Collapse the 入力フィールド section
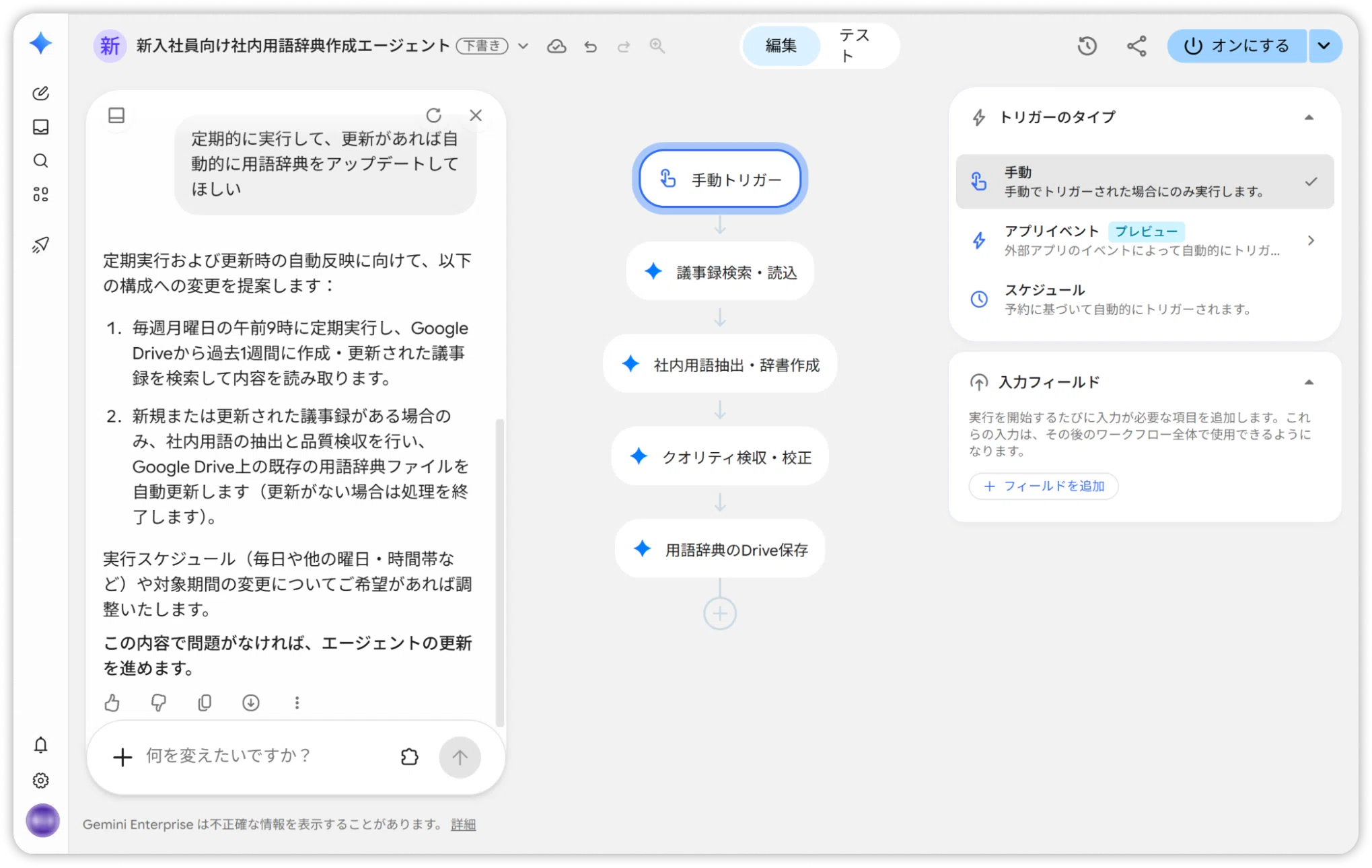 click(x=1309, y=382)
